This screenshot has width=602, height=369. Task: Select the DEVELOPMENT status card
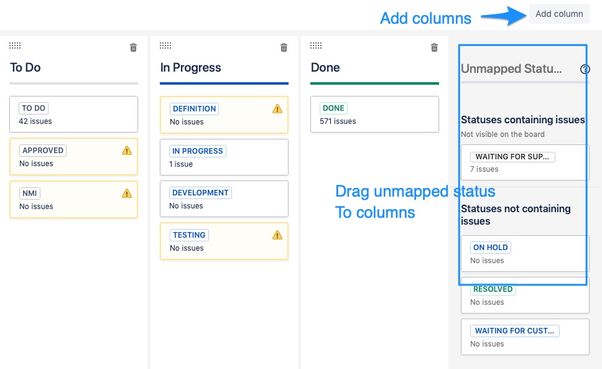pos(224,199)
